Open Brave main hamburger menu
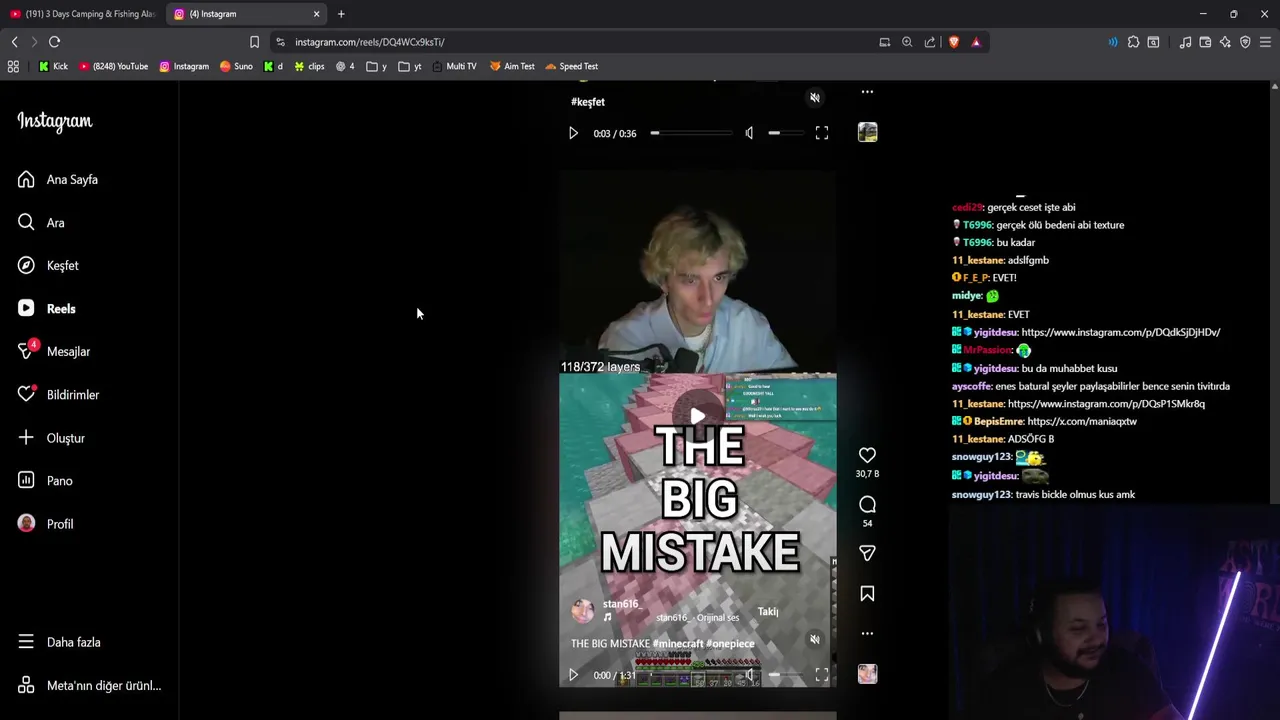1280x720 pixels. (x=1265, y=42)
